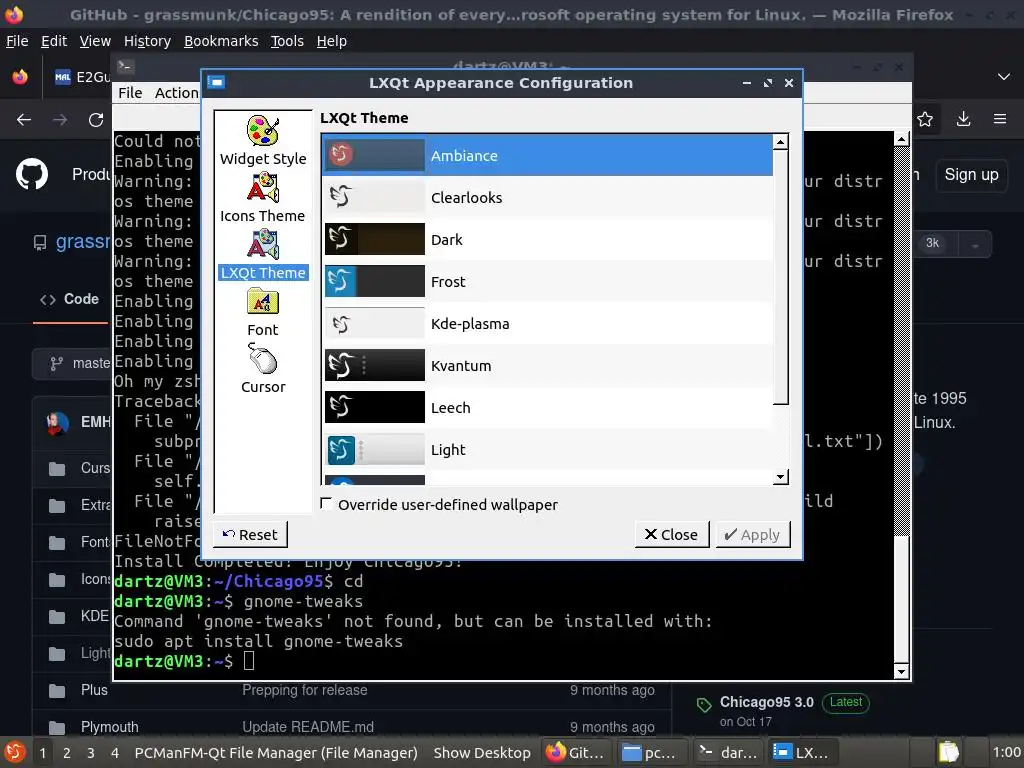
Task: Select the Leech theme
Action: coord(547,408)
